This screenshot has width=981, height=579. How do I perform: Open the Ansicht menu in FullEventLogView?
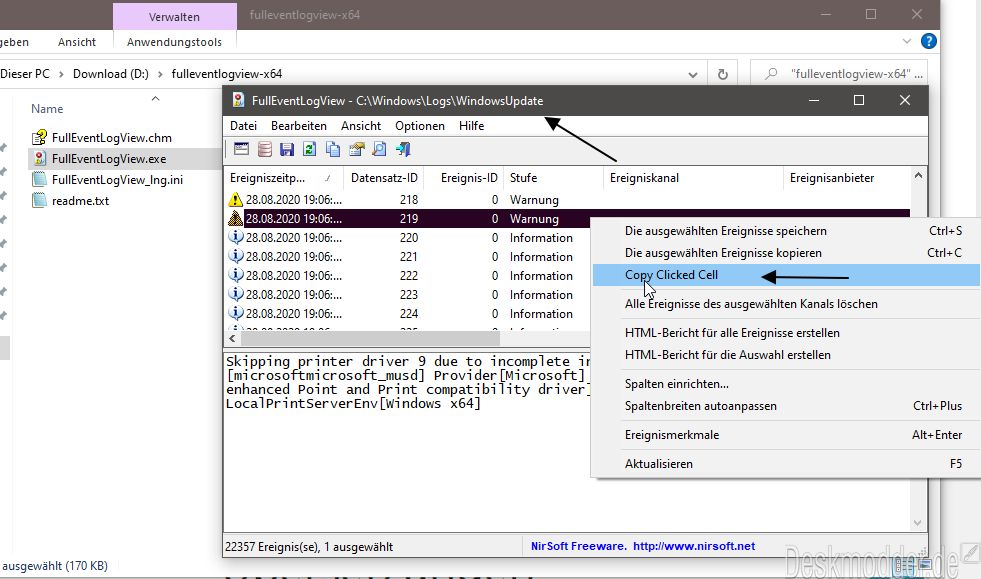pos(361,126)
